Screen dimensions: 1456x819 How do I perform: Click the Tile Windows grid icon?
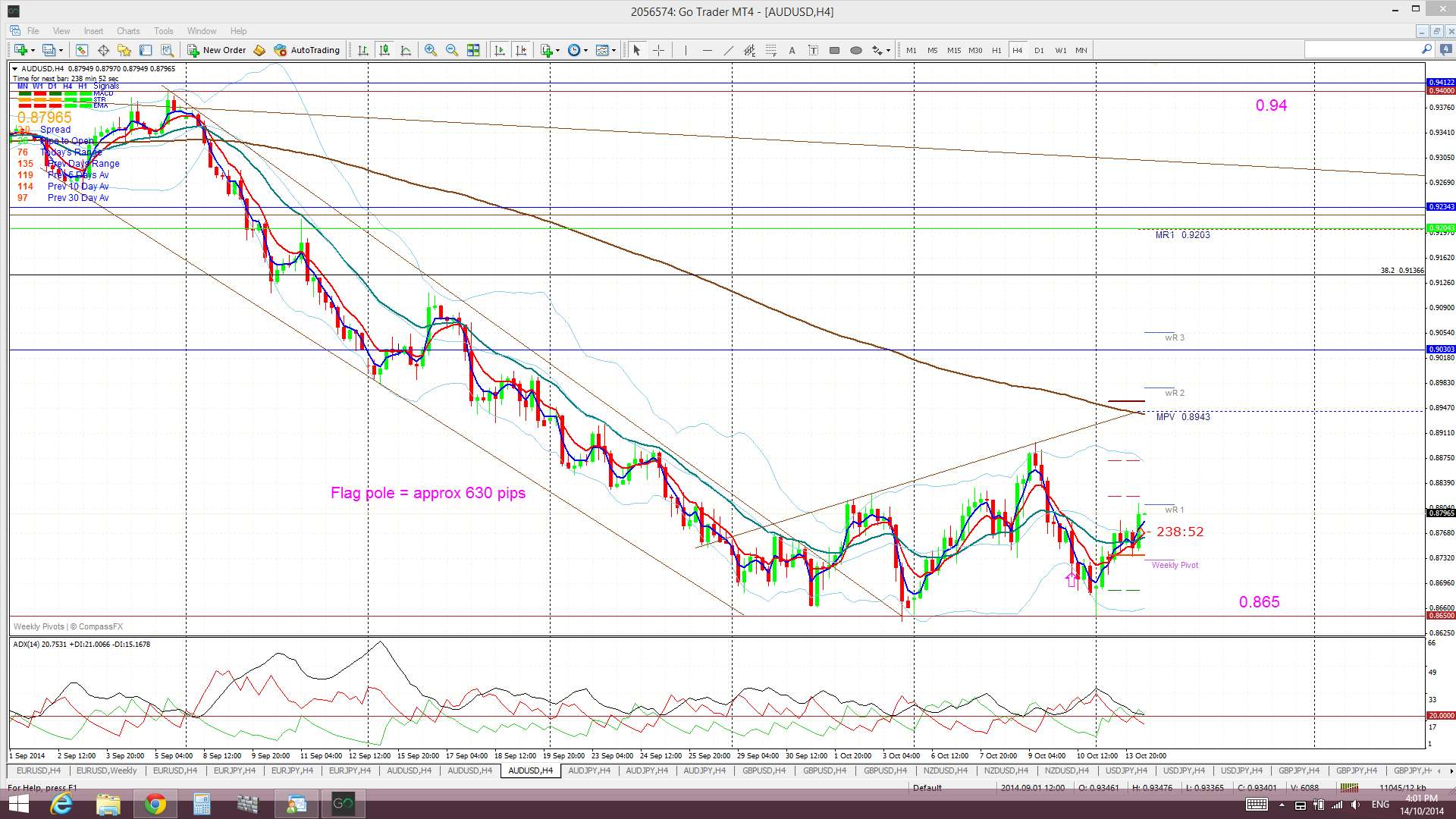(473, 50)
